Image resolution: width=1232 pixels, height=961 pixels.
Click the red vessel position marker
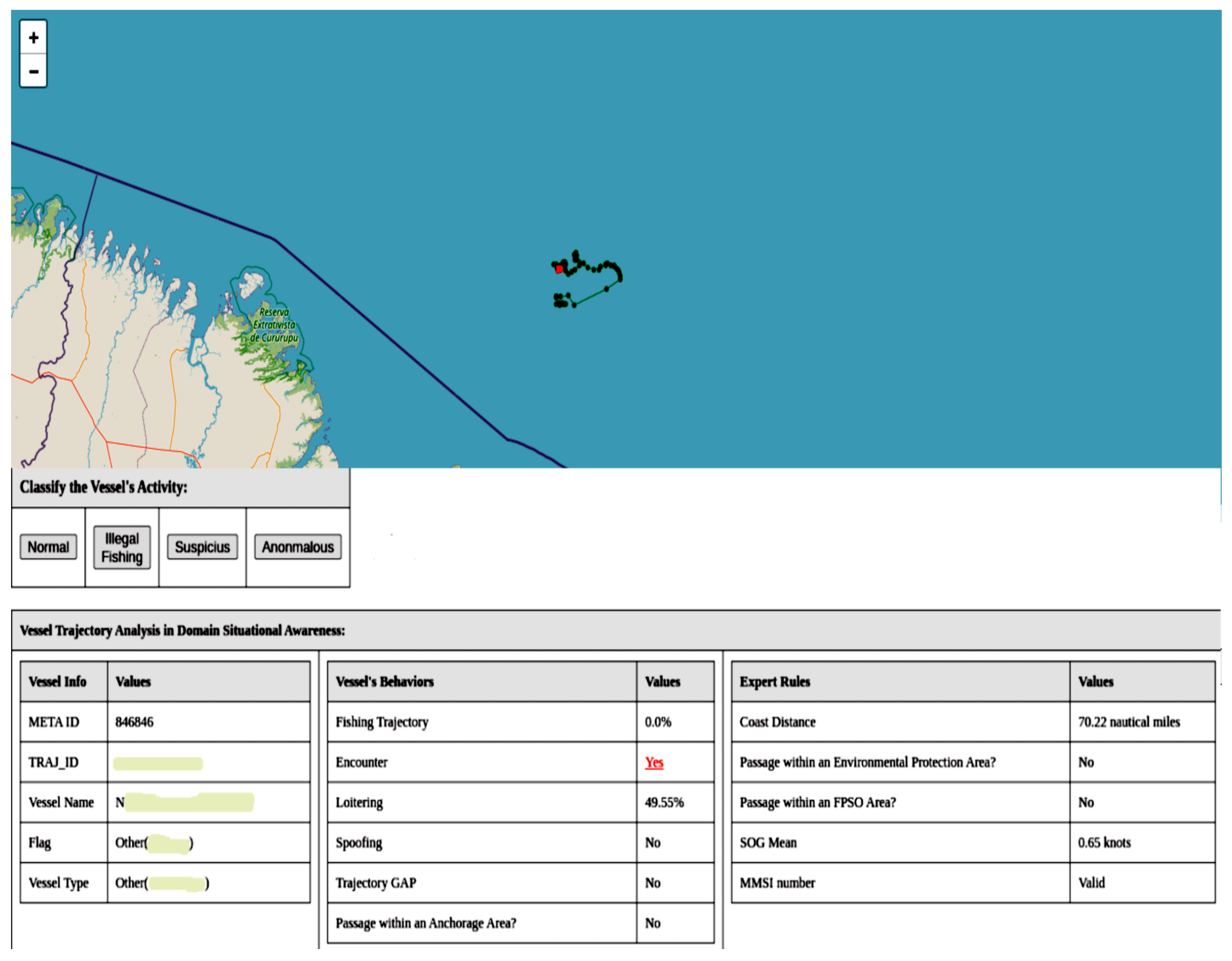pos(559,269)
